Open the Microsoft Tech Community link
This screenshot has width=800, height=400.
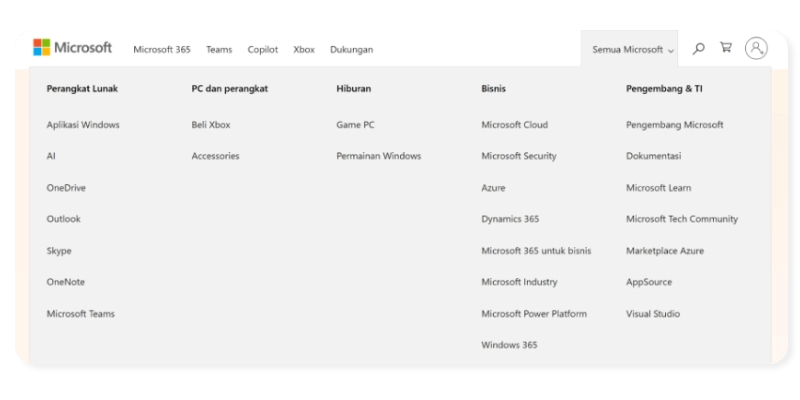[682, 219]
